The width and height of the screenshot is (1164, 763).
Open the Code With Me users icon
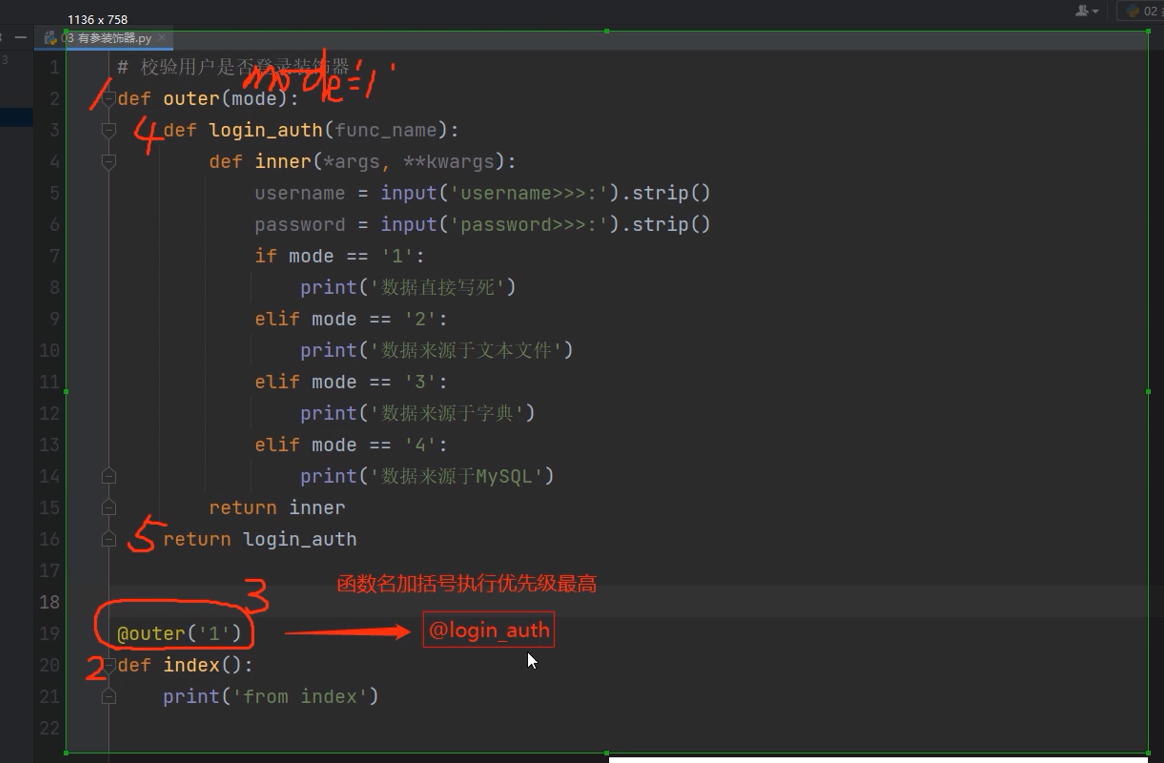pyautogui.click(x=1087, y=10)
